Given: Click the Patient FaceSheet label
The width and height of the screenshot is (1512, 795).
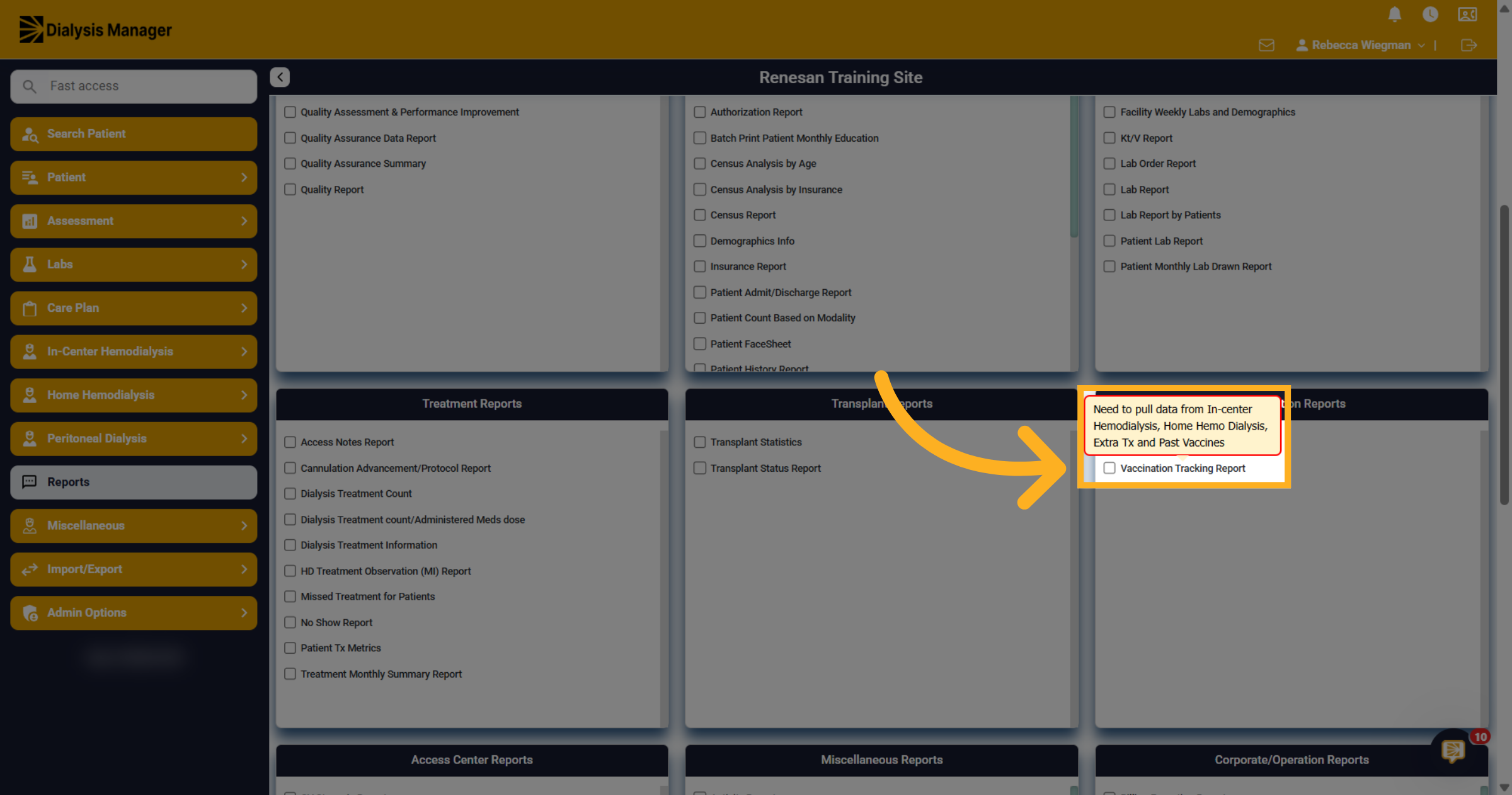Looking at the screenshot, I should click(750, 344).
